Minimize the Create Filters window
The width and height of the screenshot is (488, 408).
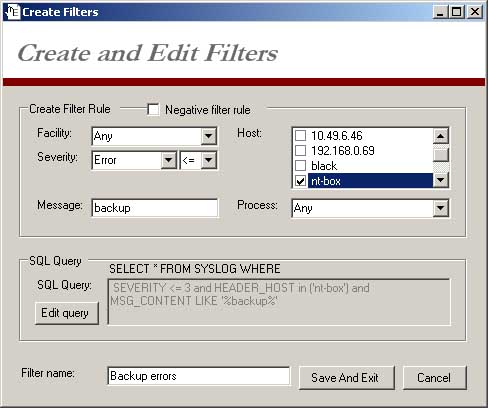440,12
